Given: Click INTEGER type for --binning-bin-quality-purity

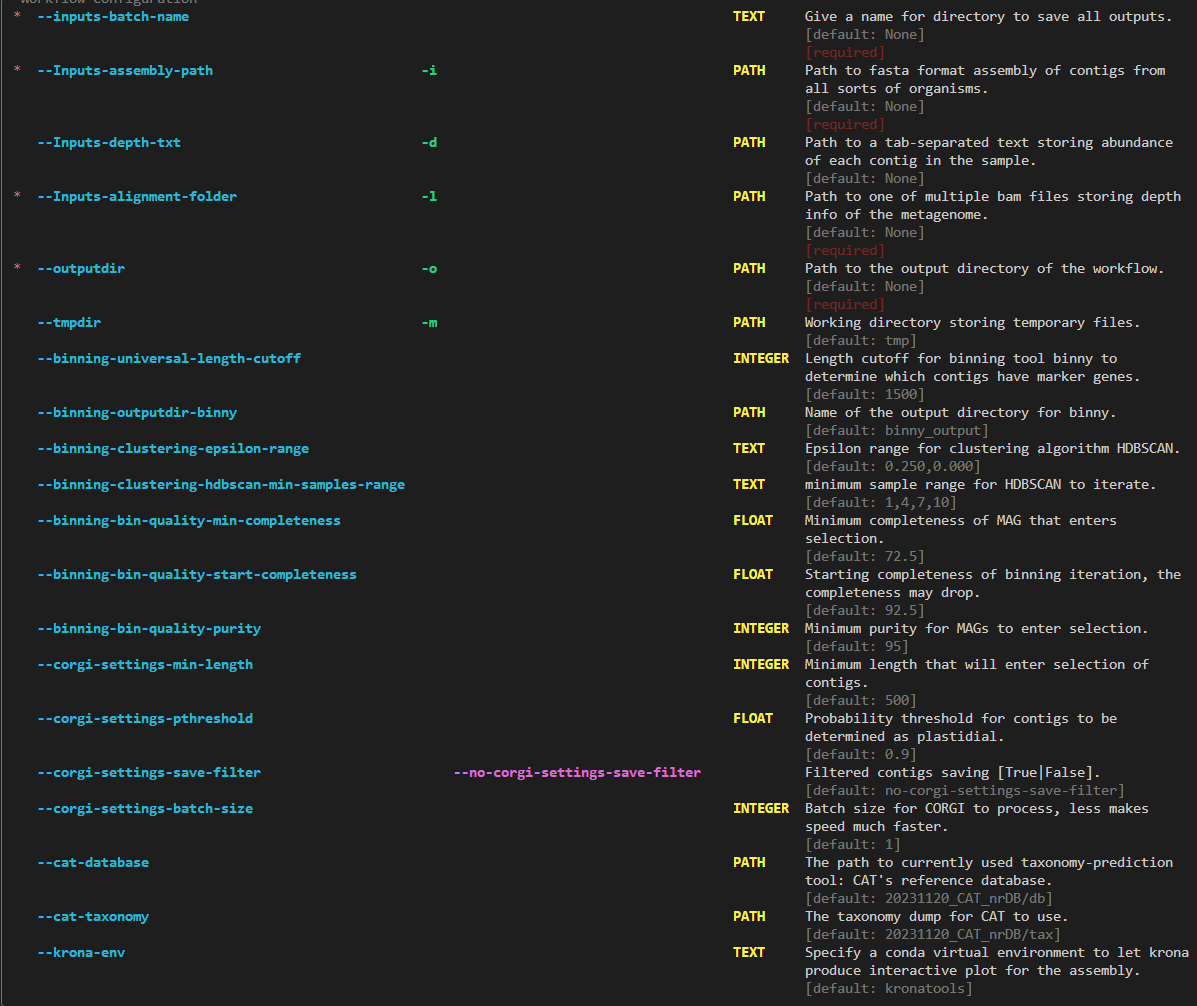Looking at the screenshot, I should [761, 629].
